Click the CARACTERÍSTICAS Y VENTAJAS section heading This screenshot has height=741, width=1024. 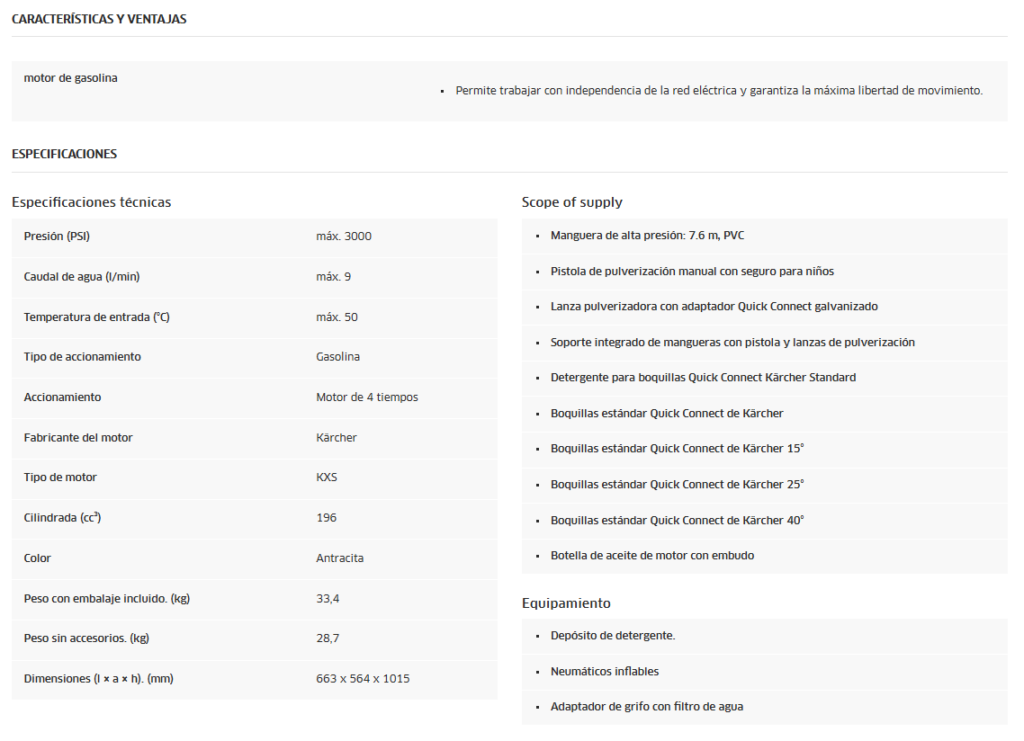[98, 19]
